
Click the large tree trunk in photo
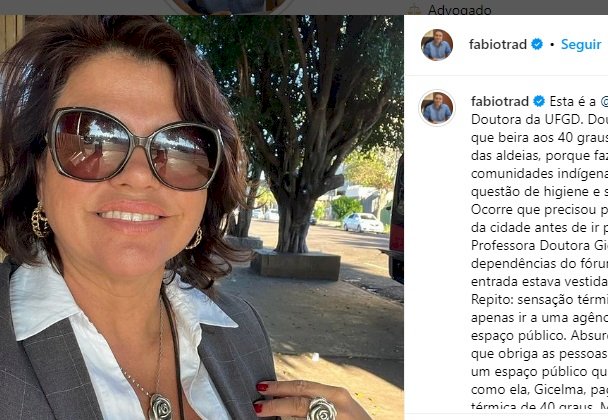pos(294,221)
